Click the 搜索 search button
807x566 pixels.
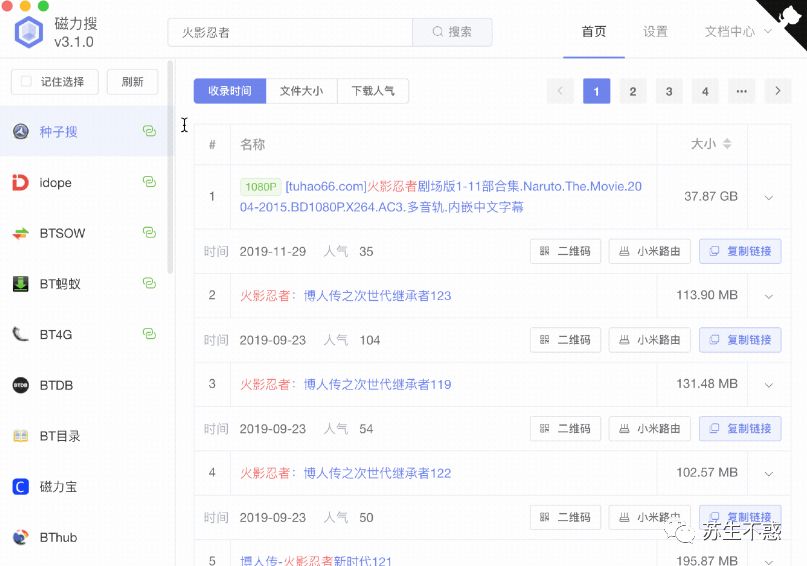pos(452,32)
